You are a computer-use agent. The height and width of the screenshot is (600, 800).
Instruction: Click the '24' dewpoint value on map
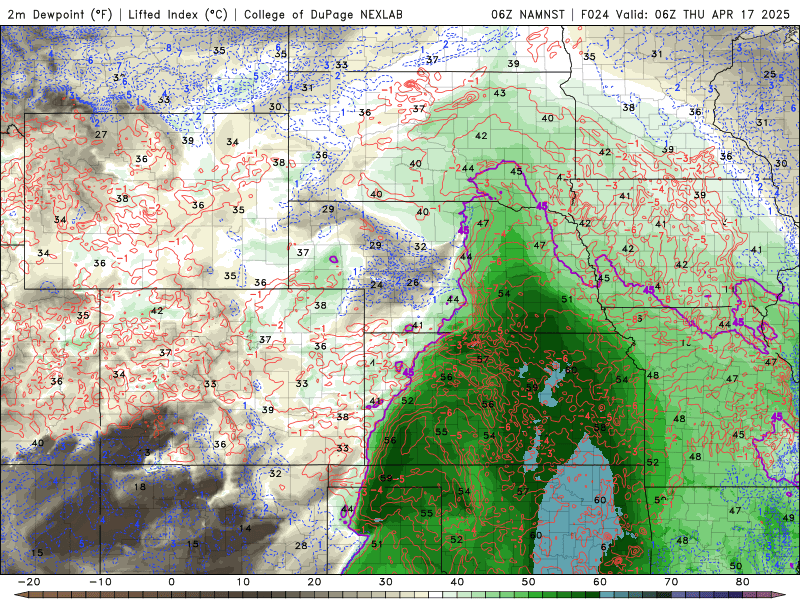tap(377, 285)
